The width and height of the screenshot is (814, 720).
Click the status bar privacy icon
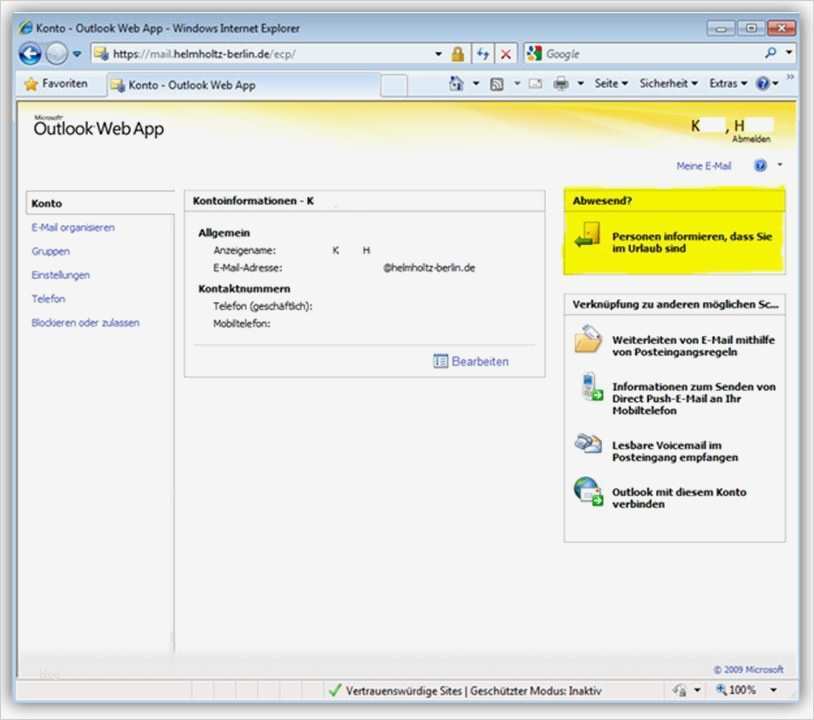coord(679,690)
